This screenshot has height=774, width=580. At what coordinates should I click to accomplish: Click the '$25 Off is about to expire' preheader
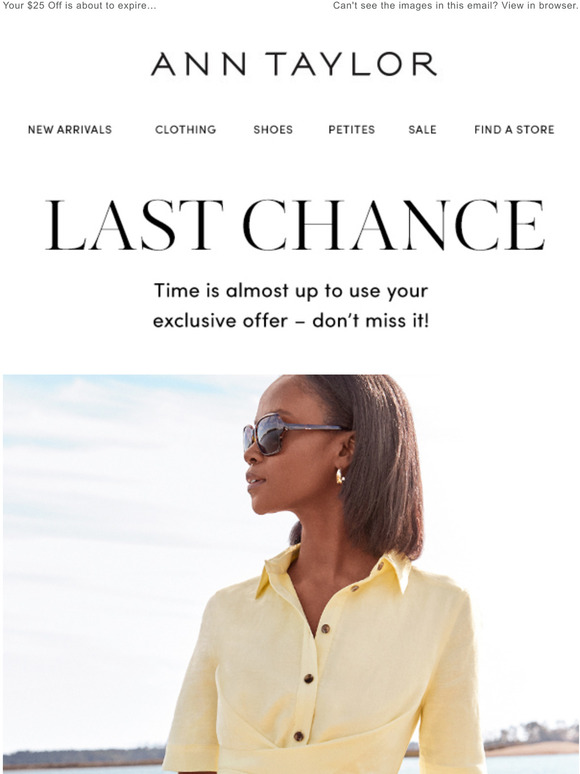click(x=79, y=6)
